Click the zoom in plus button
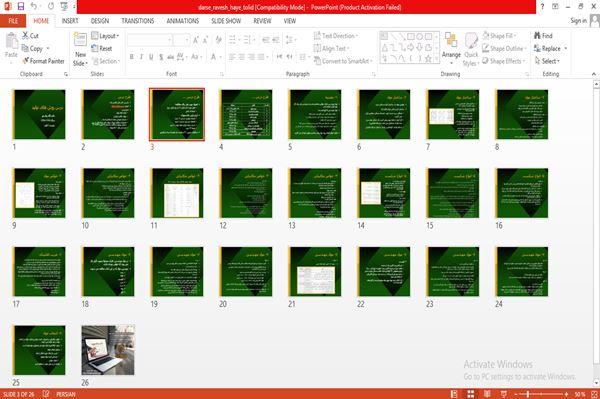Image resolution: width=600 pixels, height=399 pixels. click(x=567, y=394)
